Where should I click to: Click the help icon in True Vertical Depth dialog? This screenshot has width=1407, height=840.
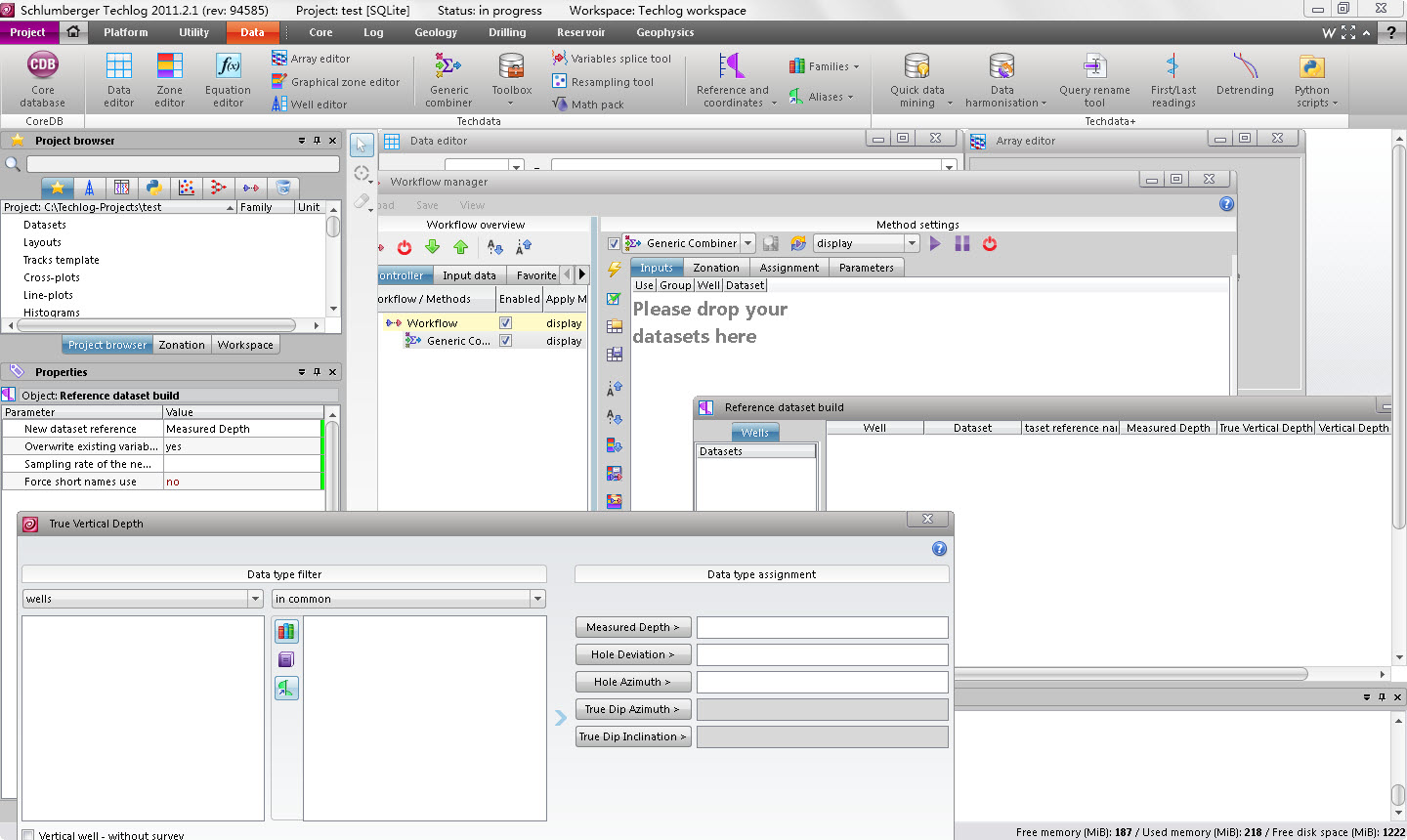pos(939,549)
